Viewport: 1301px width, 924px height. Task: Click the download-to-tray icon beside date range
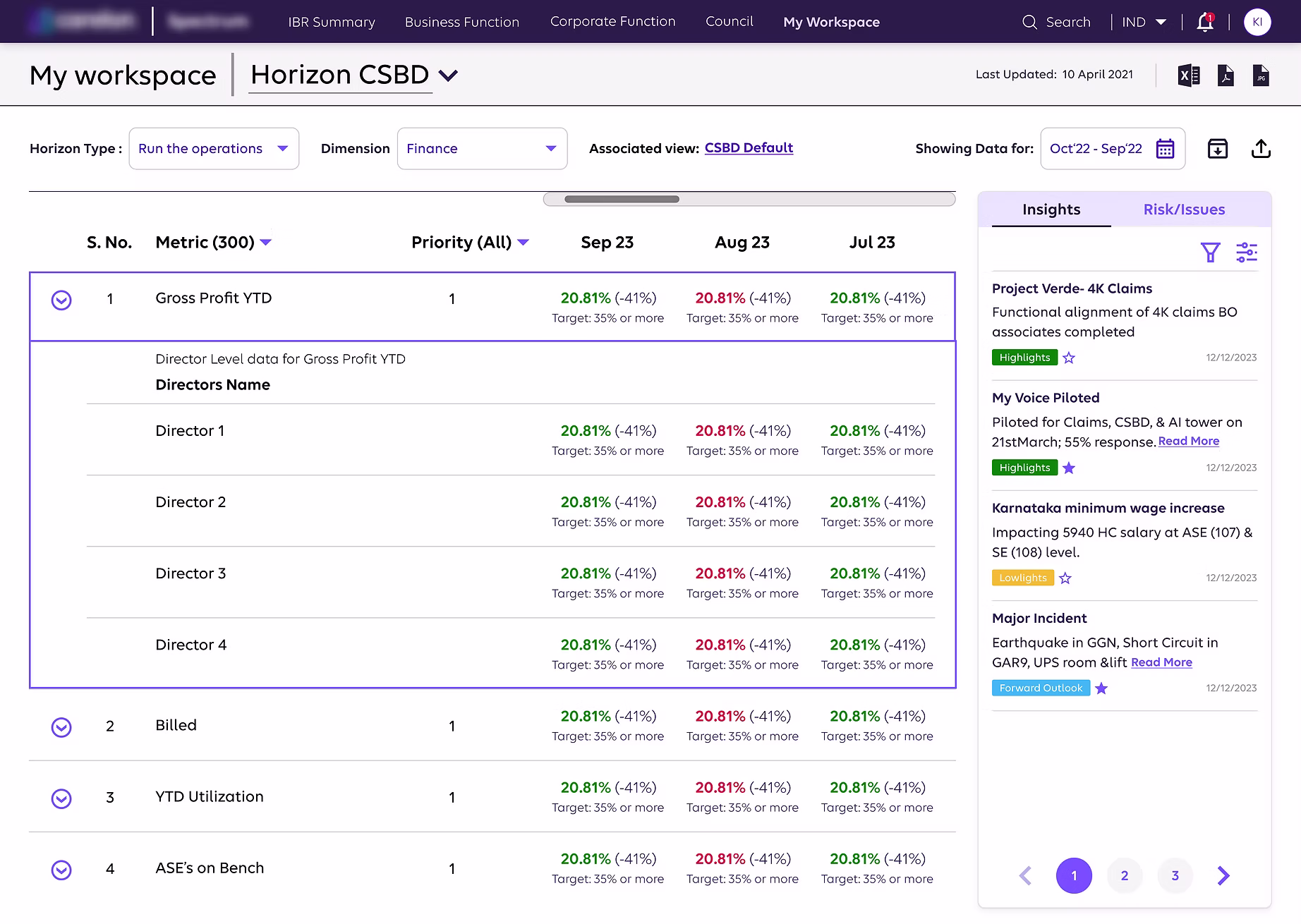[1218, 149]
